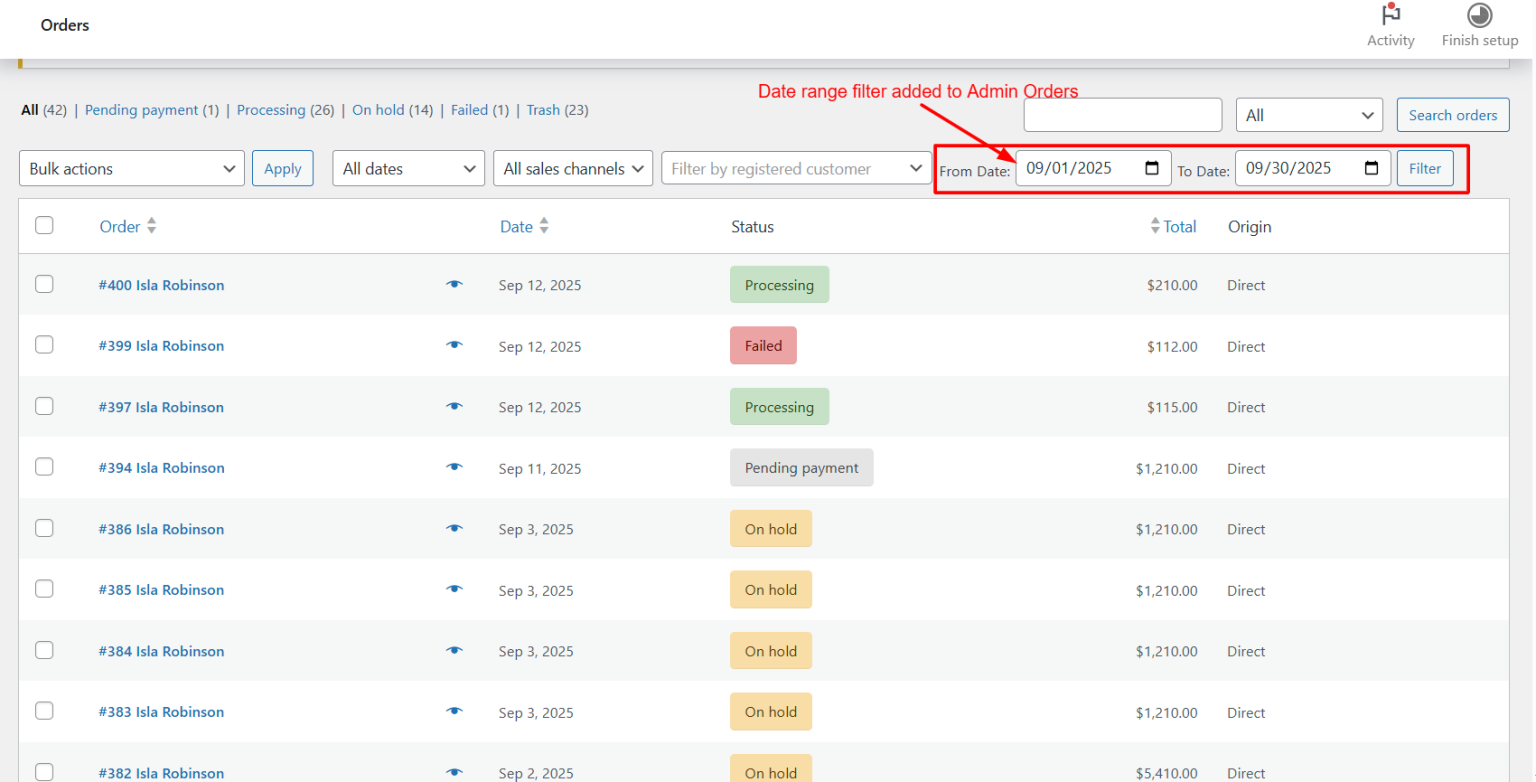The height and width of the screenshot is (782, 1536).
Task: Check the checkbox for order #383
Action: point(44,711)
